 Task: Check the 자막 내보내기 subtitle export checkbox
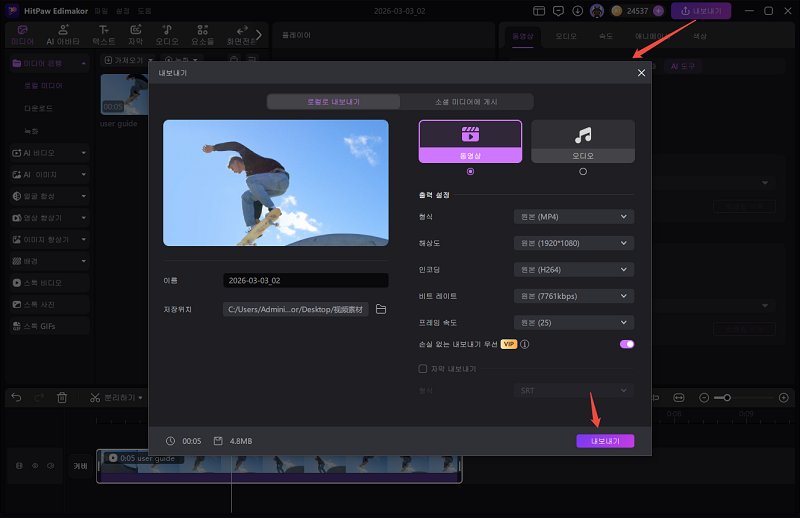[x=423, y=369]
